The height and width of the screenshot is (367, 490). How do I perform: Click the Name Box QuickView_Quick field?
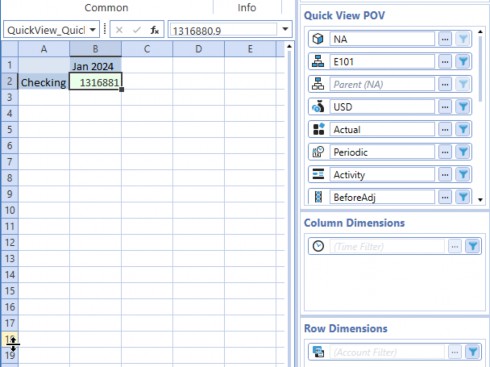(x=46, y=30)
